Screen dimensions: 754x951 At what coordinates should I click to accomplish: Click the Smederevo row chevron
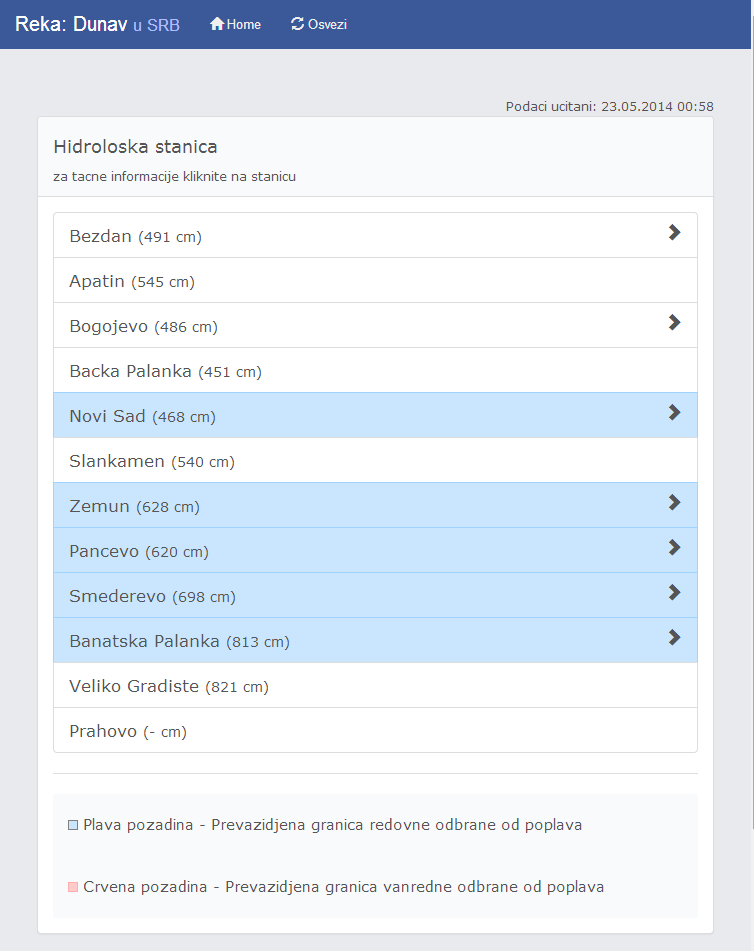[674, 593]
